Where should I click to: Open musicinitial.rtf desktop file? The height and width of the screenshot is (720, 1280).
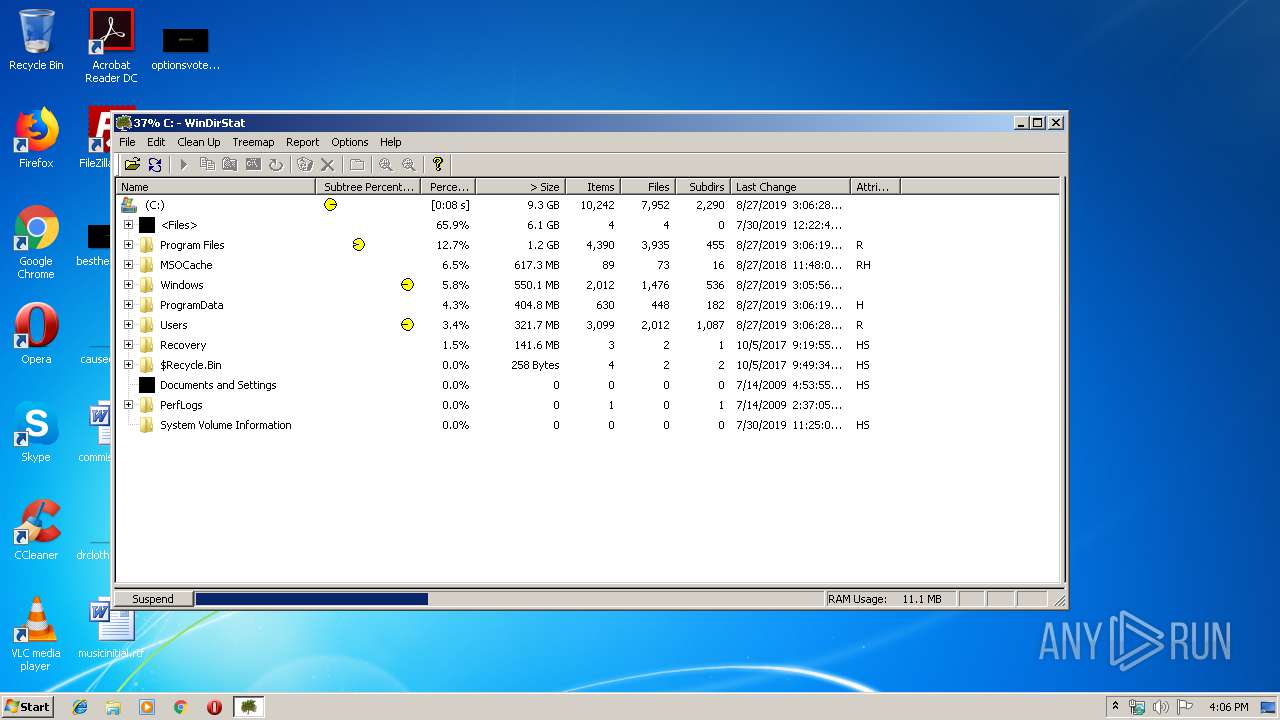coord(111,628)
